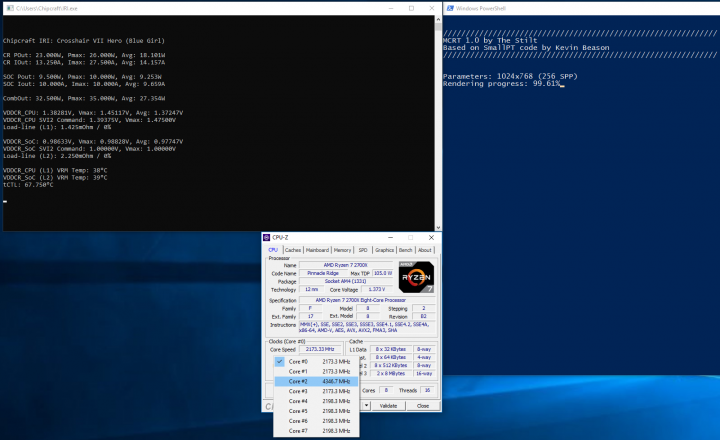Click the CPU-Z title bar app icon
The height and width of the screenshot is (440, 720).
pyautogui.click(x=266, y=237)
